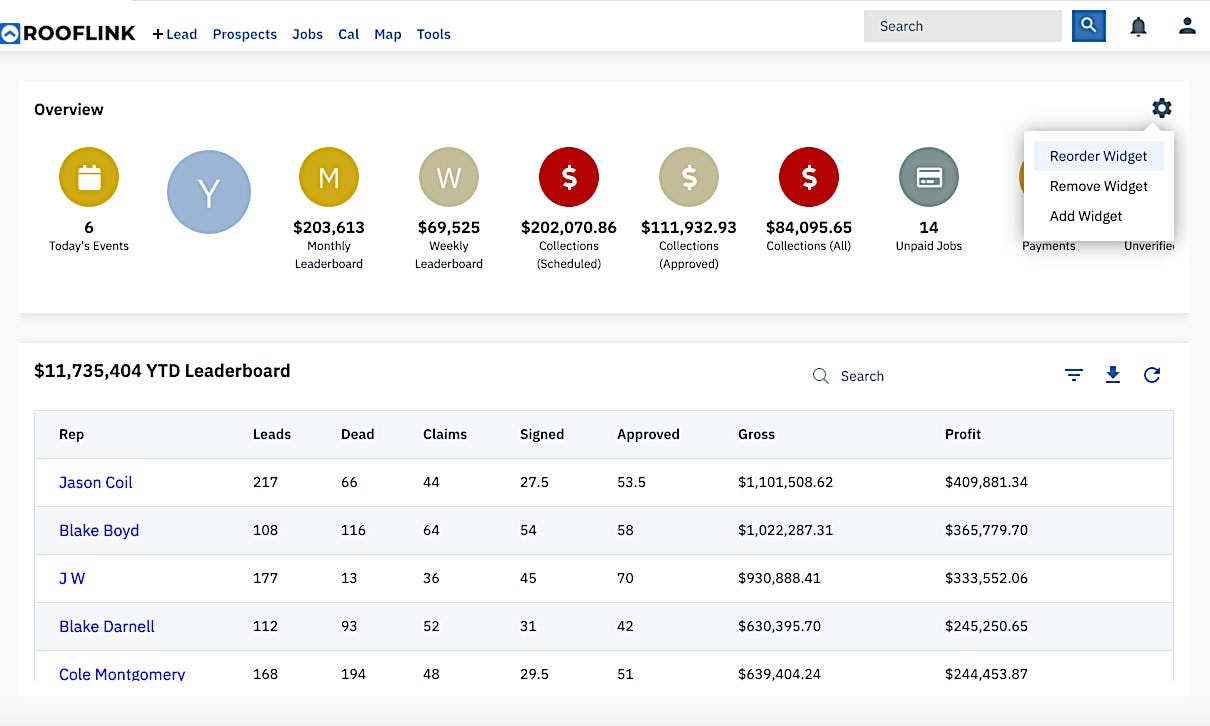The width and height of the screenshot is (1210, 726).
Task: Open Jason Coil's rep profile
Action: [95, 482]
